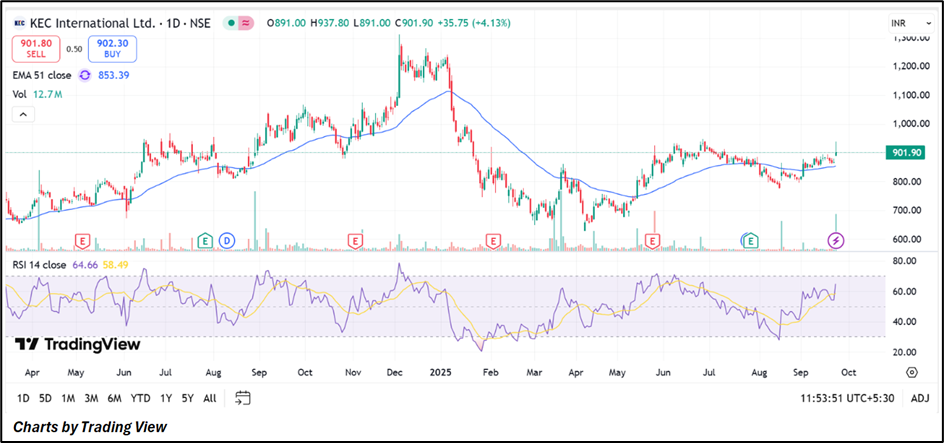Collapse the indicator legend with the chevron
The height and width of the screenshot is (443, 944).
pos(22,114)
